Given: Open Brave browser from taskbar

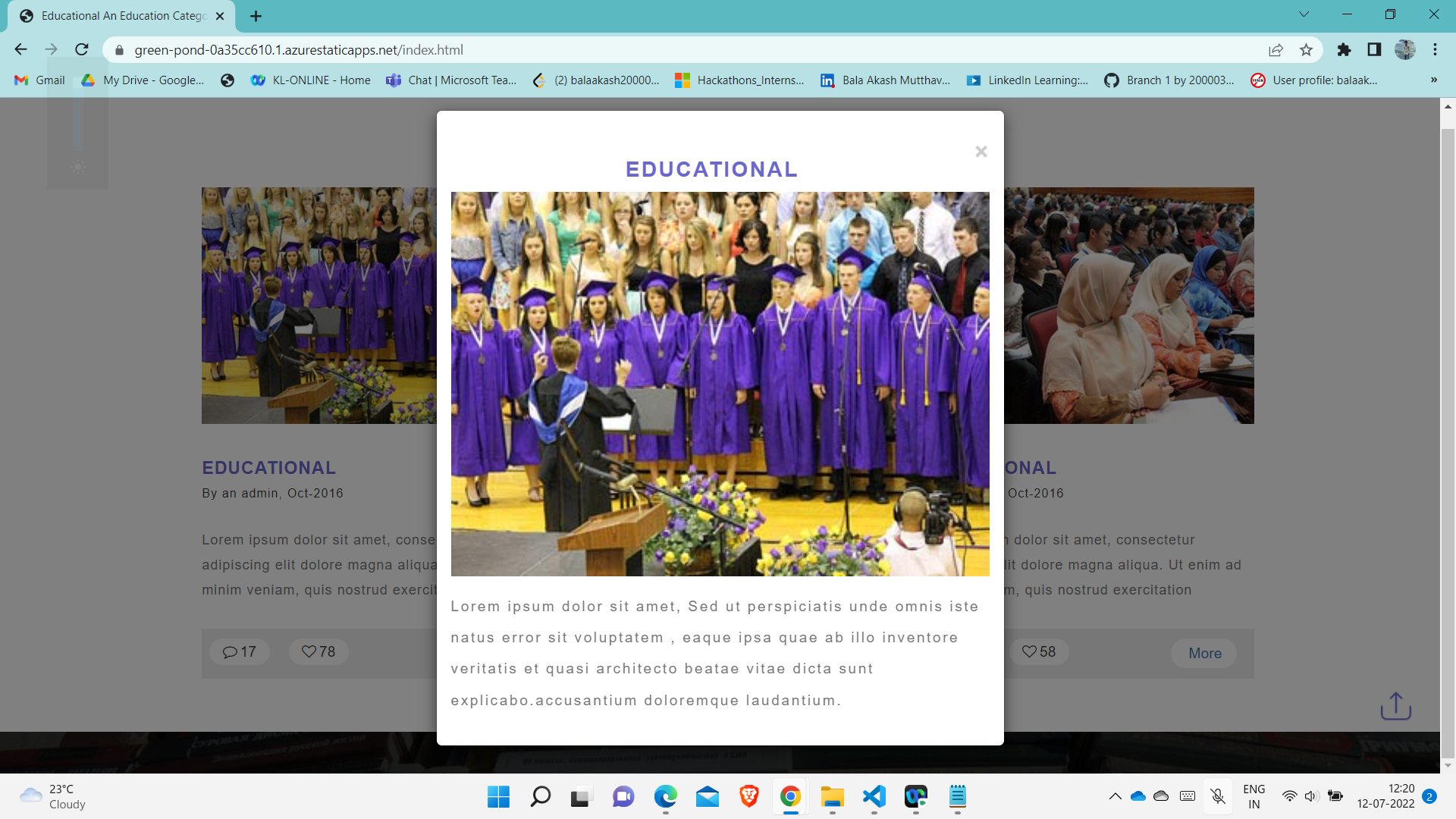Looking at the screenshot, I should [x=748, y=797].
